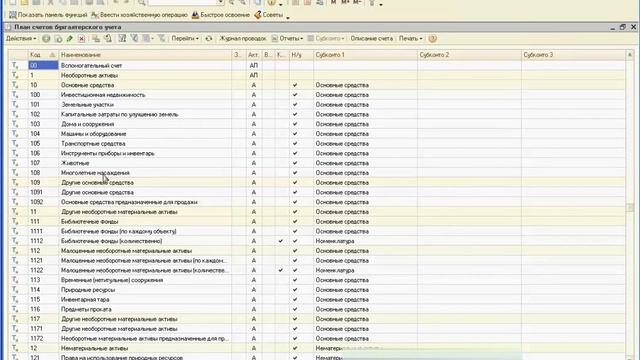Viewport: 640px width, 360px height.
Task: Click the toolbar help question mark icon
Action: coord(433,39)
